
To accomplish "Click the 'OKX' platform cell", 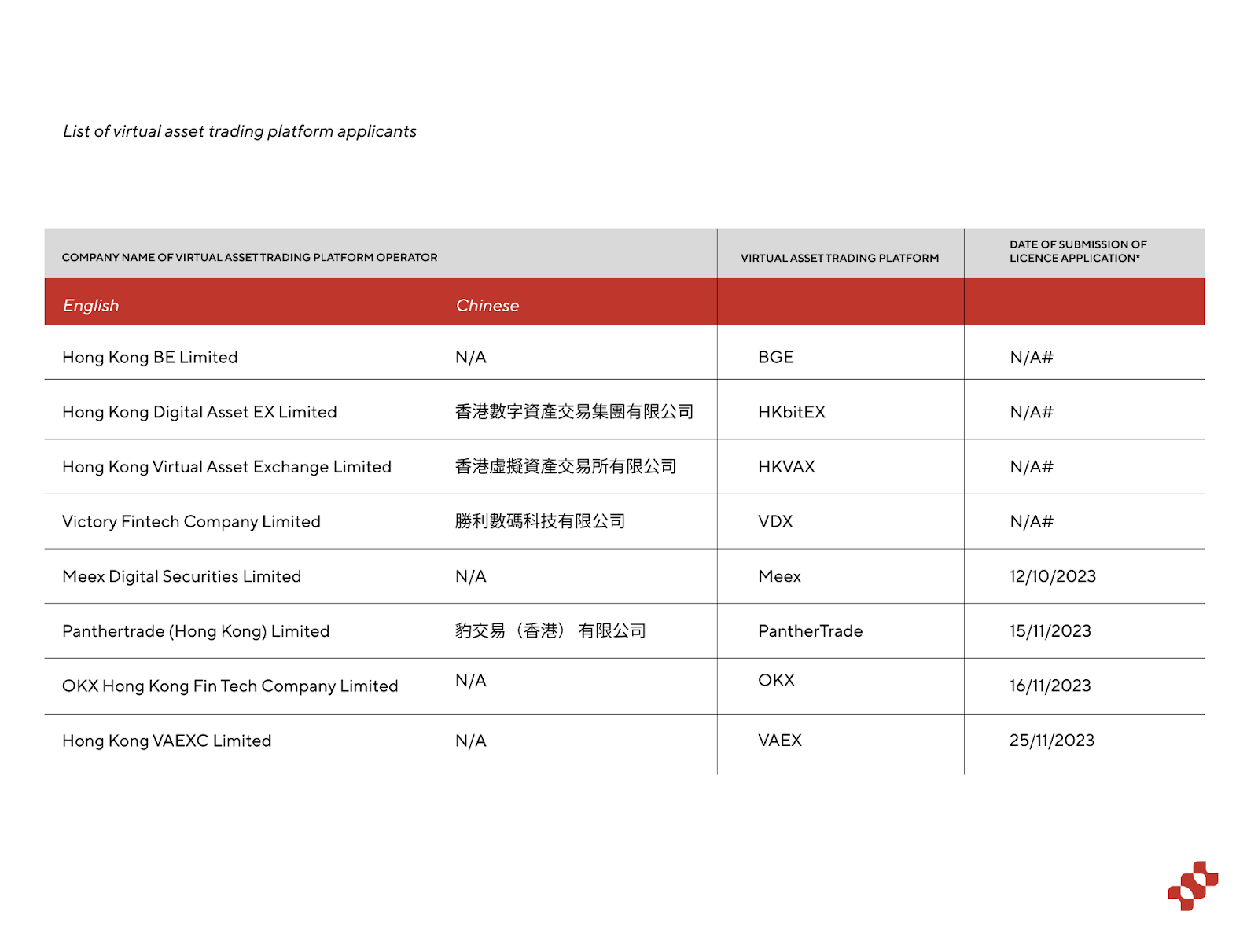I will click(777, 680).
